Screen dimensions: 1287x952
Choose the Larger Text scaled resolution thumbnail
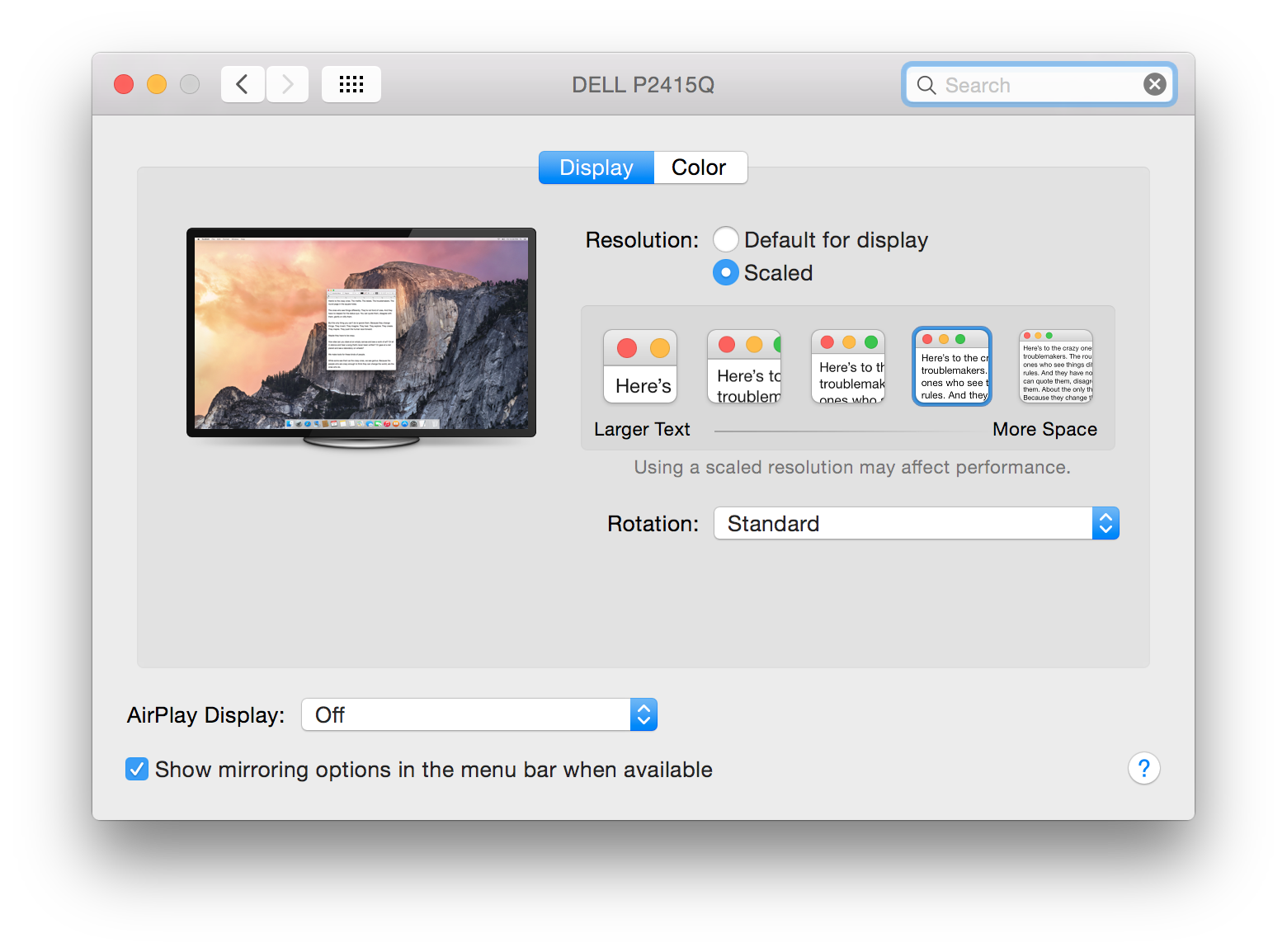tap(640, 366)
